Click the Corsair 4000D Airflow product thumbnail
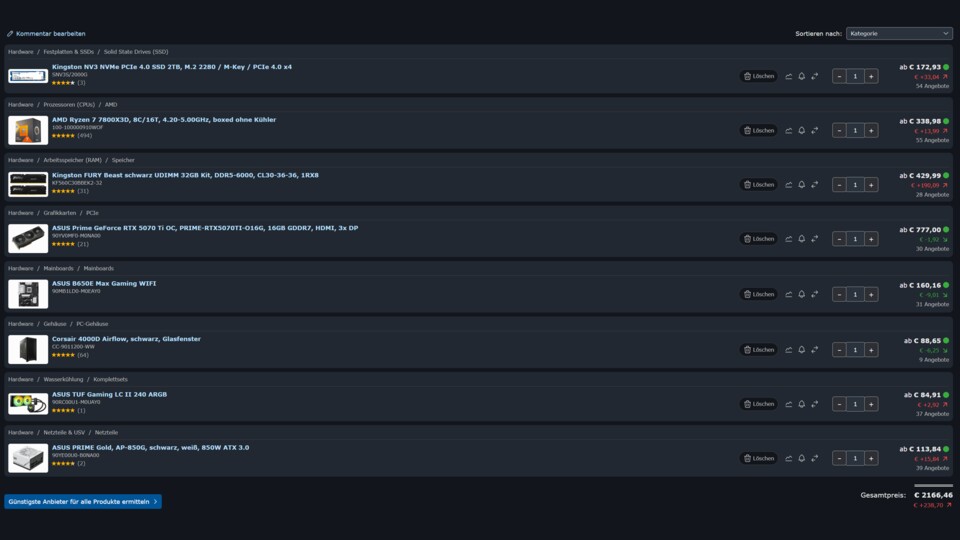This screenshot has width=960, height=540. point(28,350)
